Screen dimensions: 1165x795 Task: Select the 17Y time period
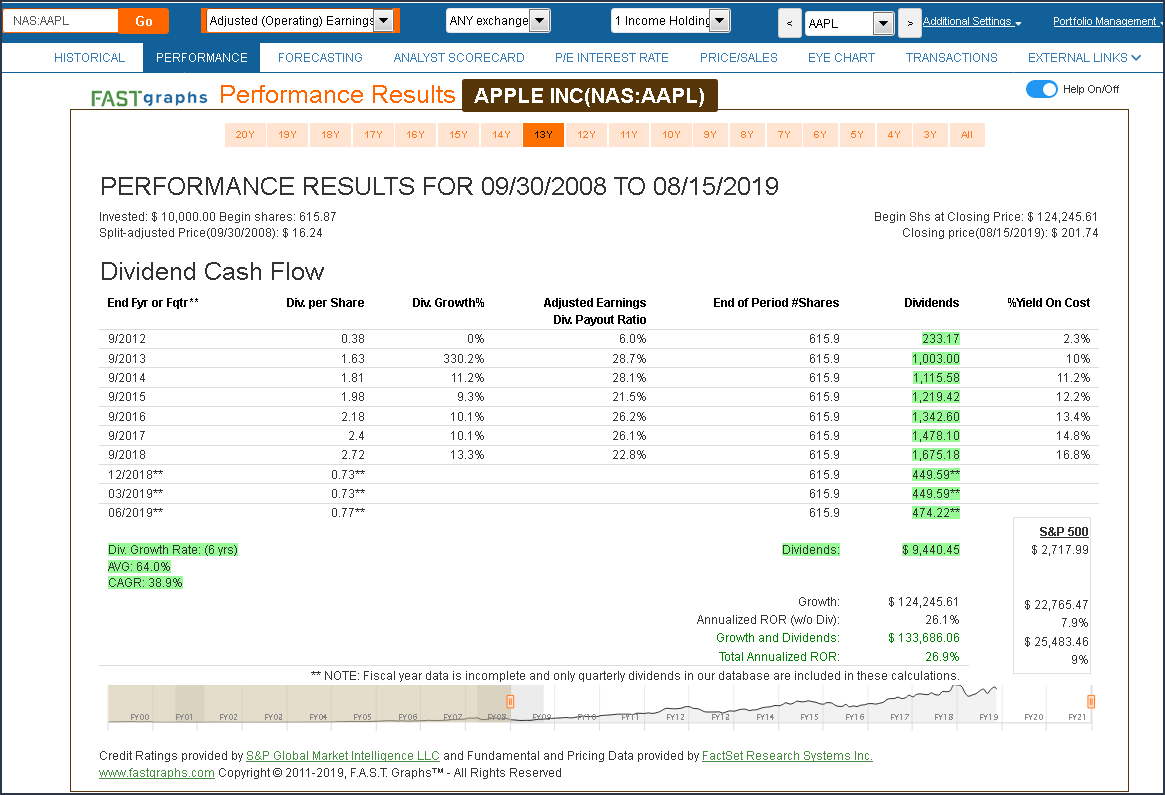373,134
